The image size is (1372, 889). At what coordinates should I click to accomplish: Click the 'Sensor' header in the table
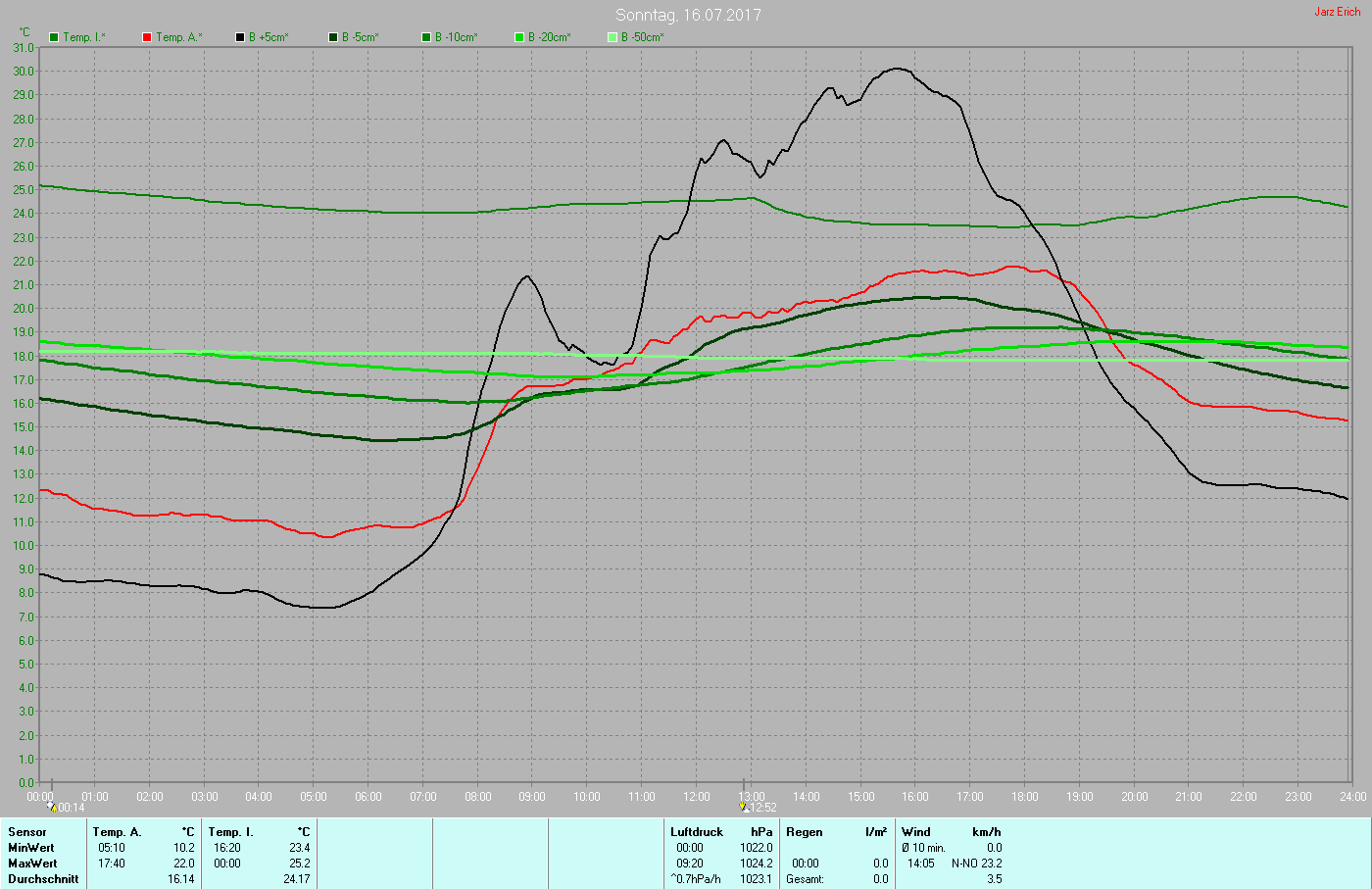coord(27,832)
